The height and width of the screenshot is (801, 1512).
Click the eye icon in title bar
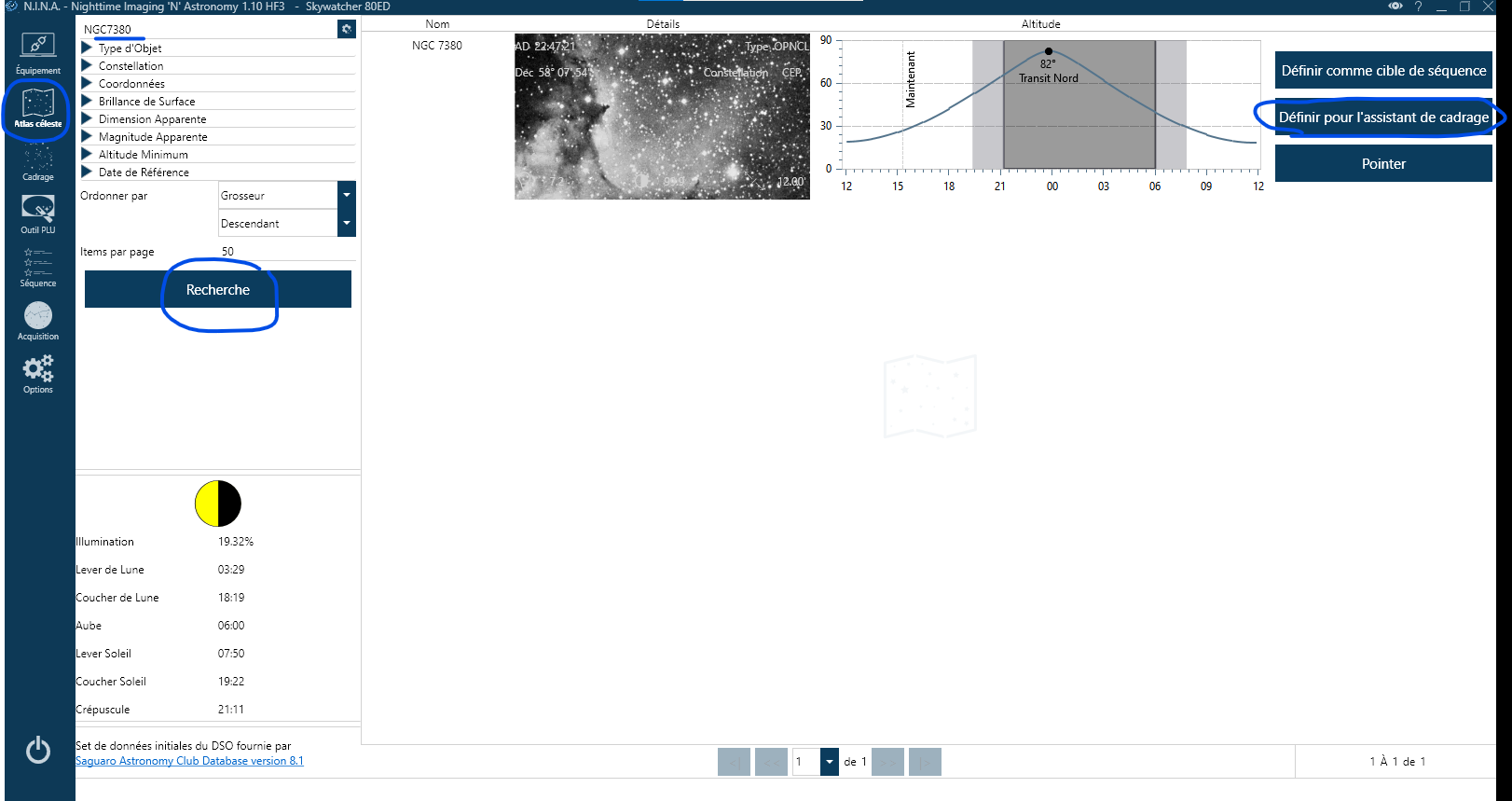click(1395, 7)
